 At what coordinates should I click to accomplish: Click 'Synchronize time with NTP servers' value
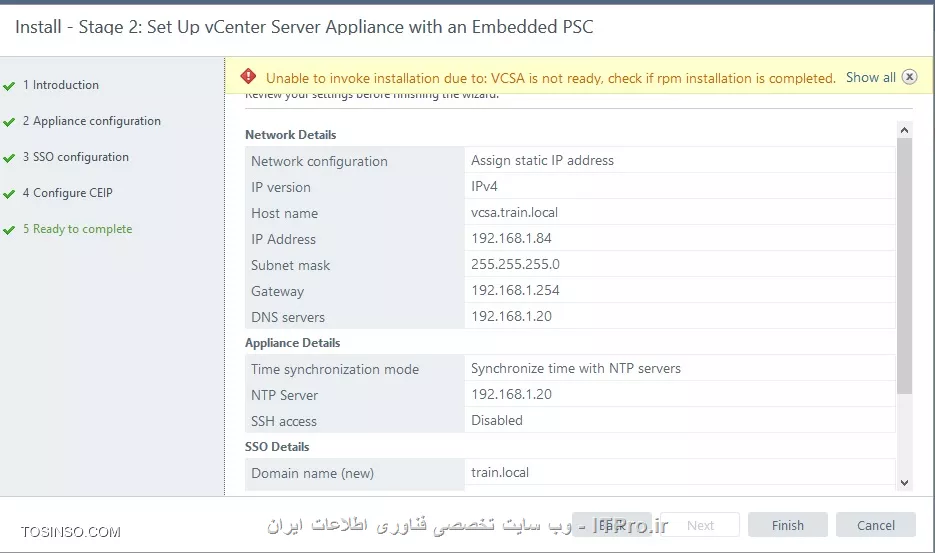[x=575, y=369]
